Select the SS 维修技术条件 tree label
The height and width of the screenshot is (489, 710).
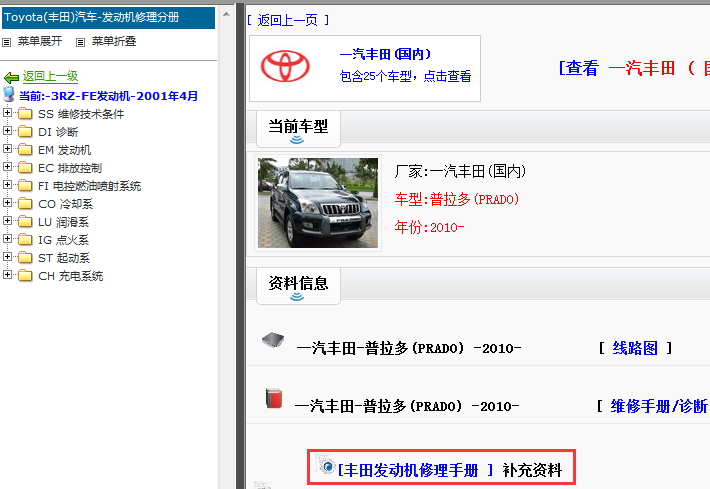pos(81,114)
